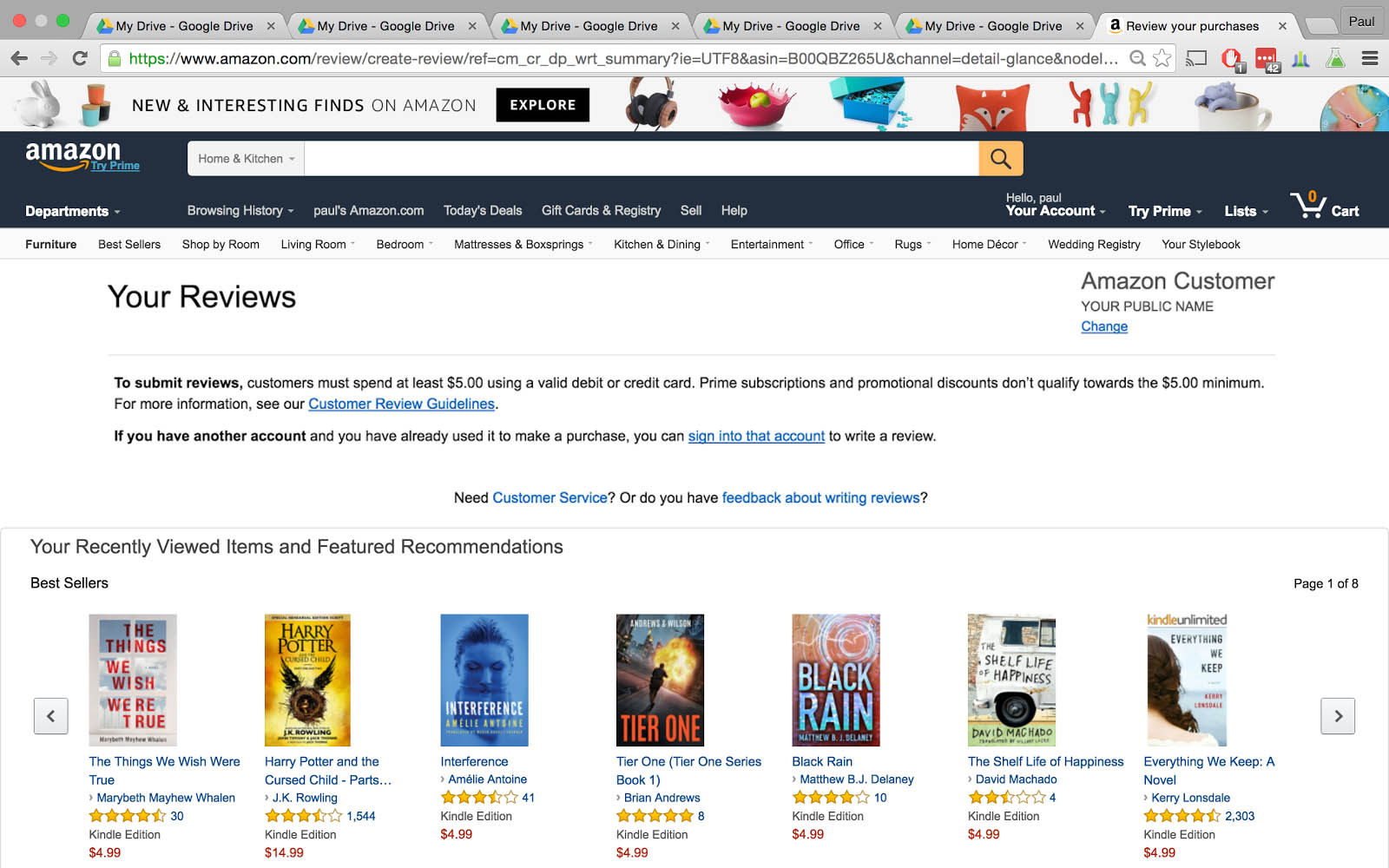Open author Kerry Lonsdale link

pos(1190,798)
